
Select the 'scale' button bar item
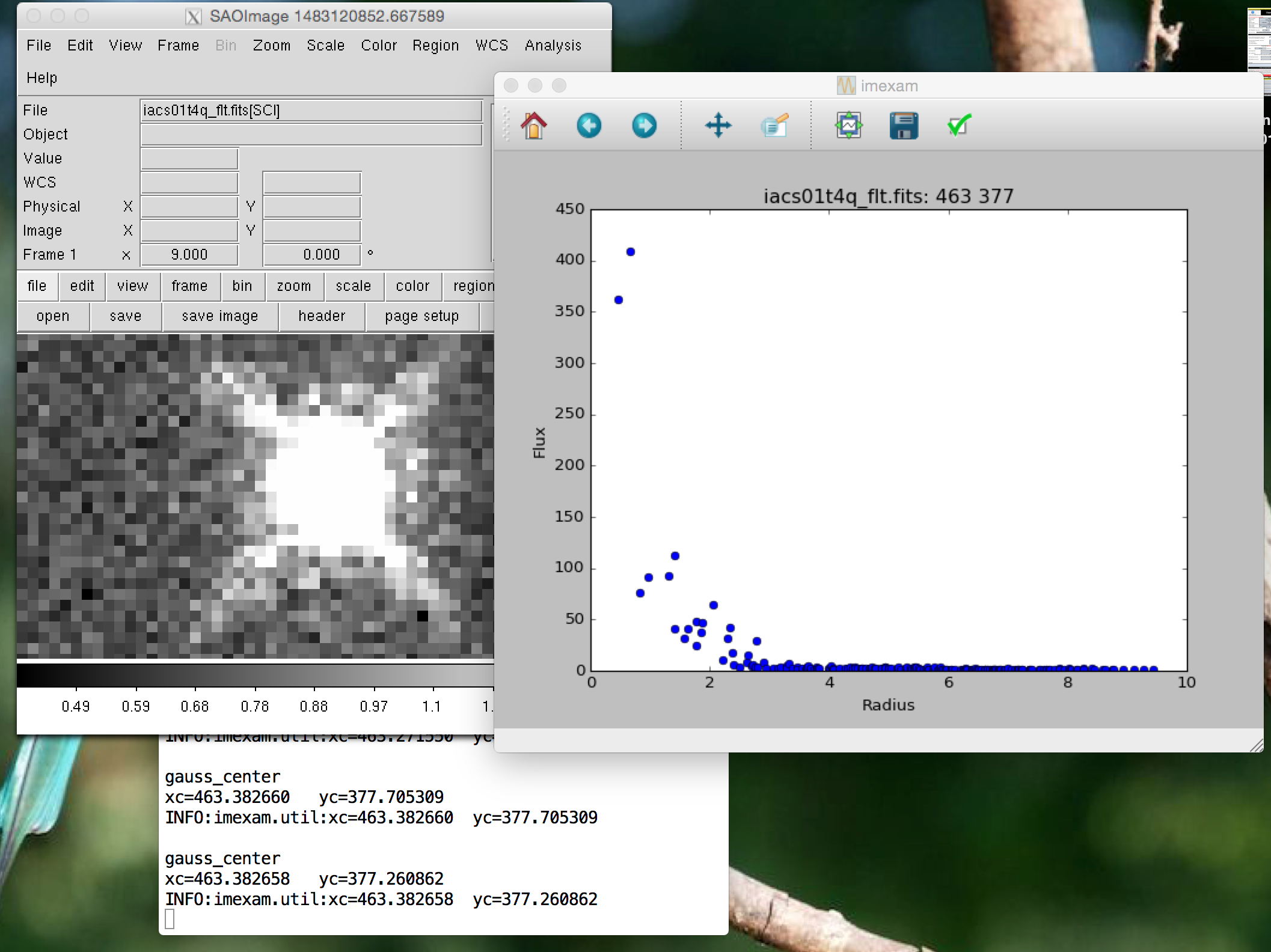353,286
